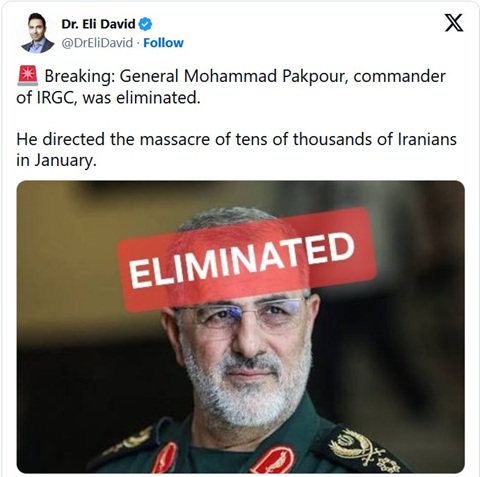Click the word Breaking in tweet
This screenshot has width=480, height=477.
pyautogui.click(x=79, y=76)
